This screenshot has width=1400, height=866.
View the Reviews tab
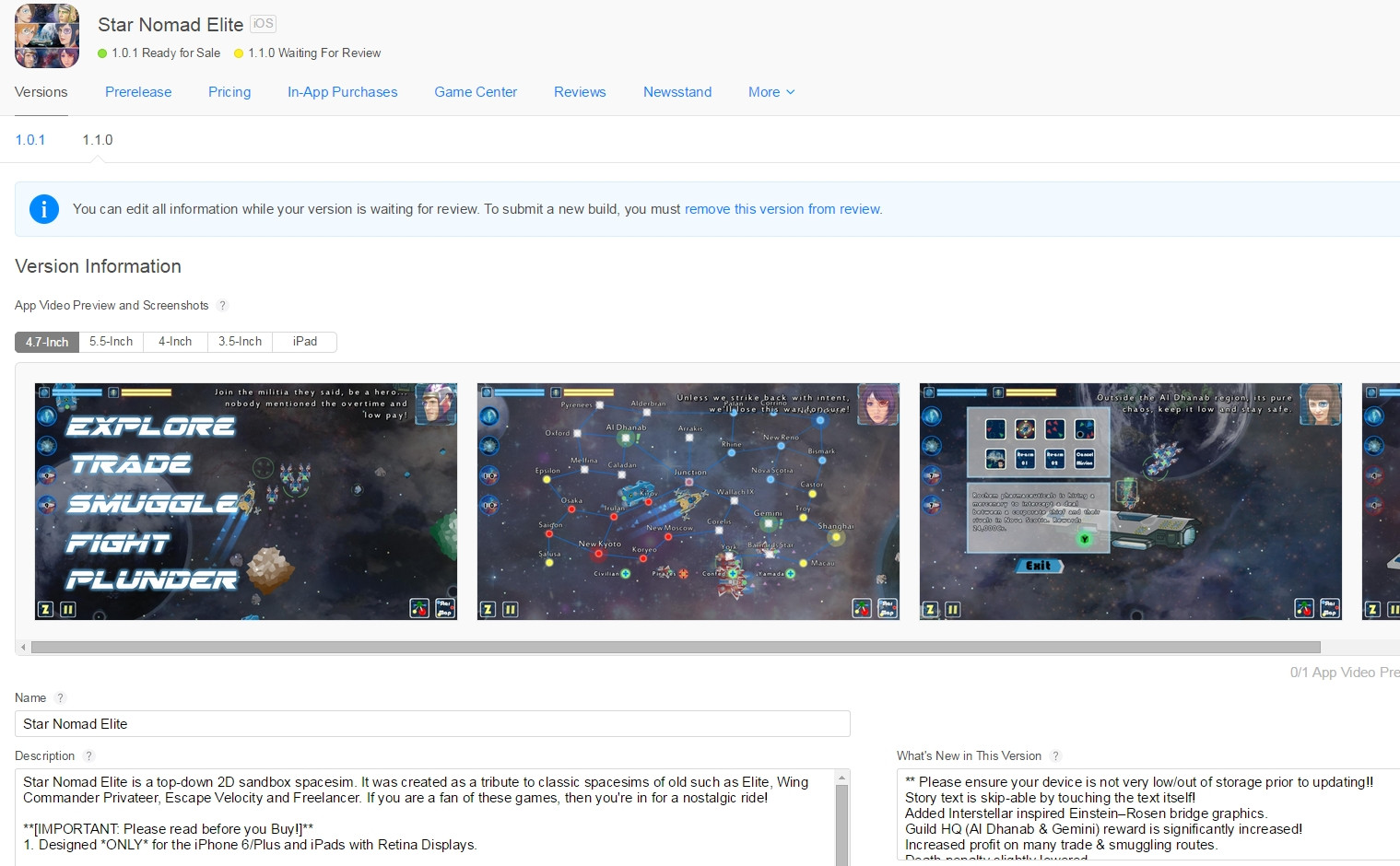580,92
